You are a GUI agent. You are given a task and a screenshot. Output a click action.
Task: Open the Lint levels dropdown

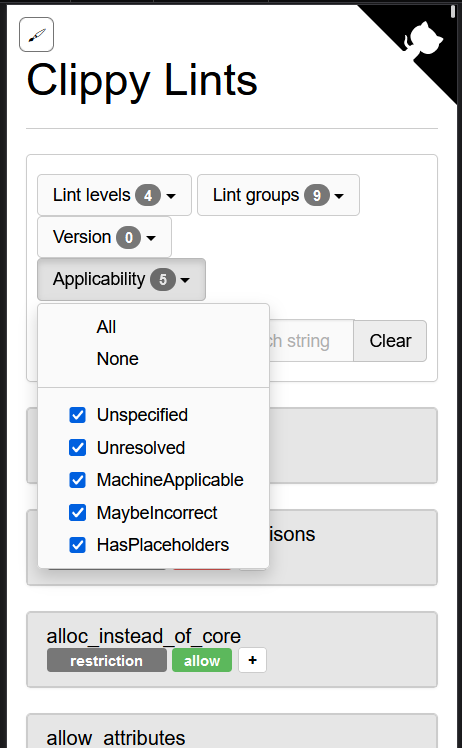point(115,195)
